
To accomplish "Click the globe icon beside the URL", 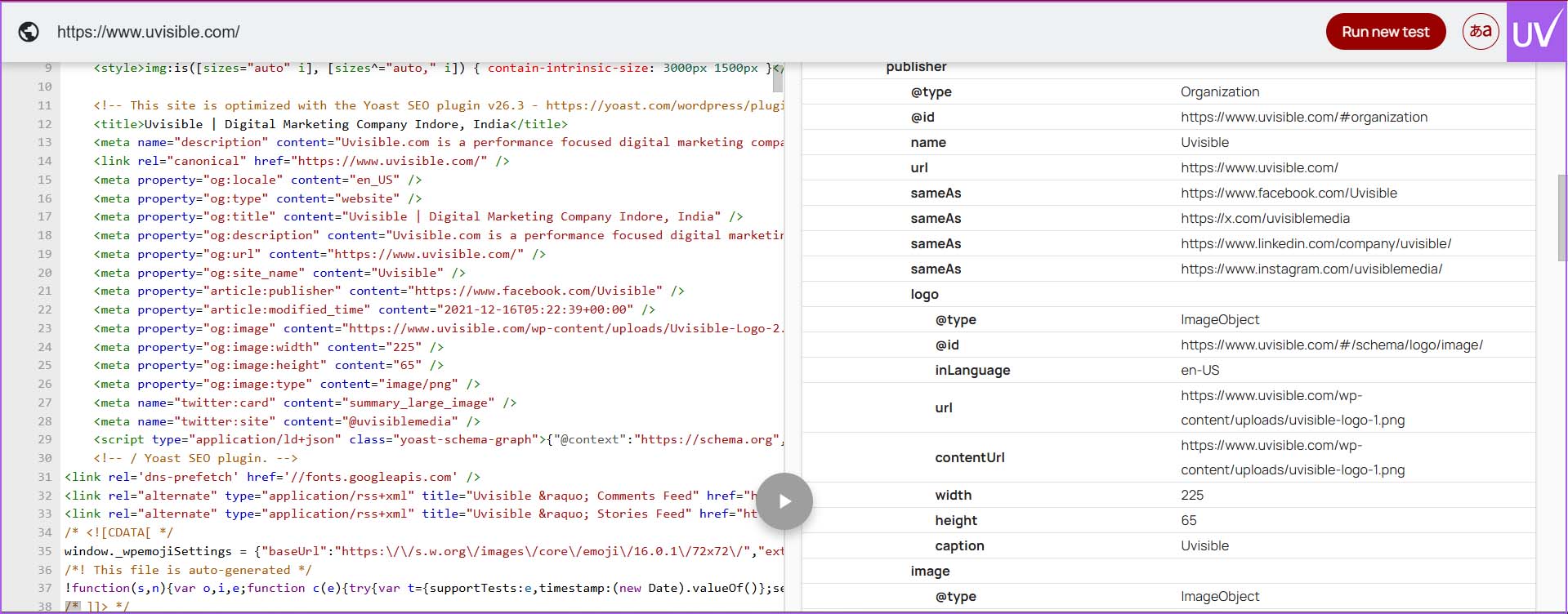I will pyautogui.click(x=29, y=32).
